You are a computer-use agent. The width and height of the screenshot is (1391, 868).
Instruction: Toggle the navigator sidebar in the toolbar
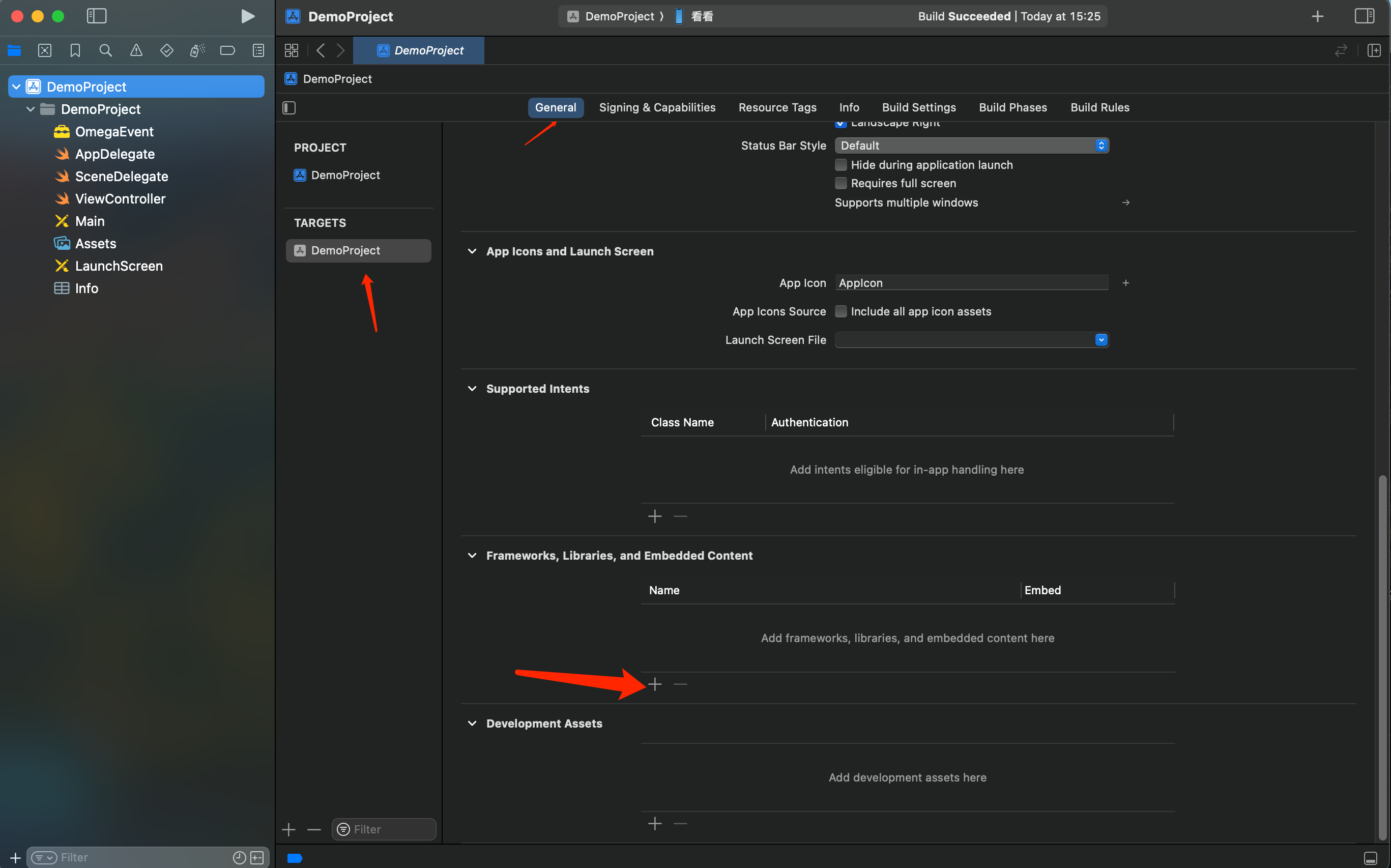[x=97, y=16]
